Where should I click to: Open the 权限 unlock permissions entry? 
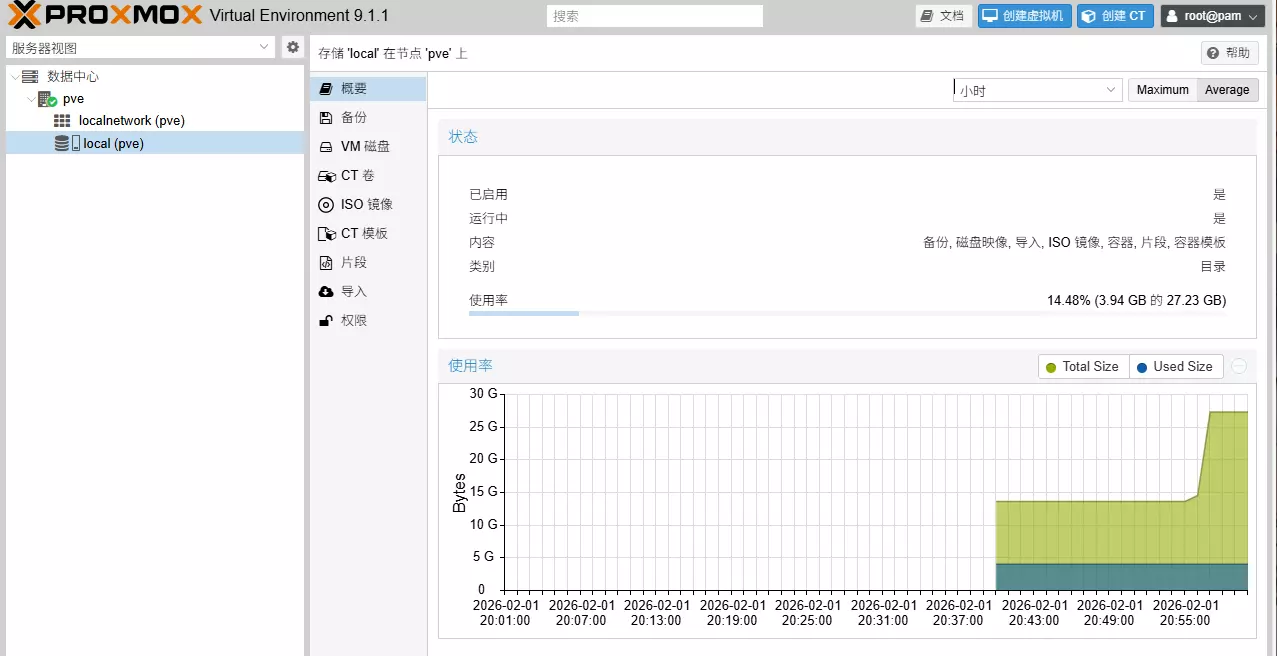click(368, 320)
